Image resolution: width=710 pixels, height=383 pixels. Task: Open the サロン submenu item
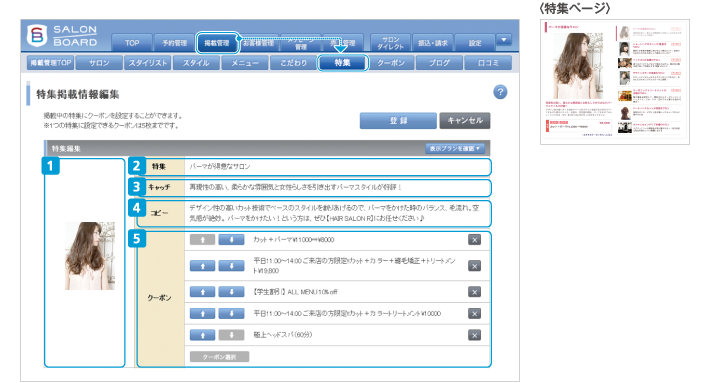click(99, 63)
